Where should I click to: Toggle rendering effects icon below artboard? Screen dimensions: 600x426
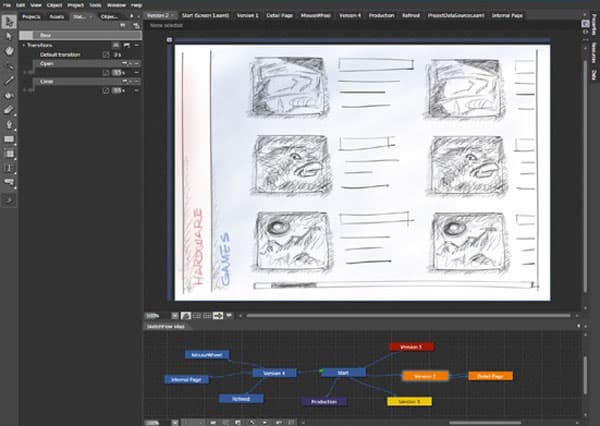pos(186,316)
